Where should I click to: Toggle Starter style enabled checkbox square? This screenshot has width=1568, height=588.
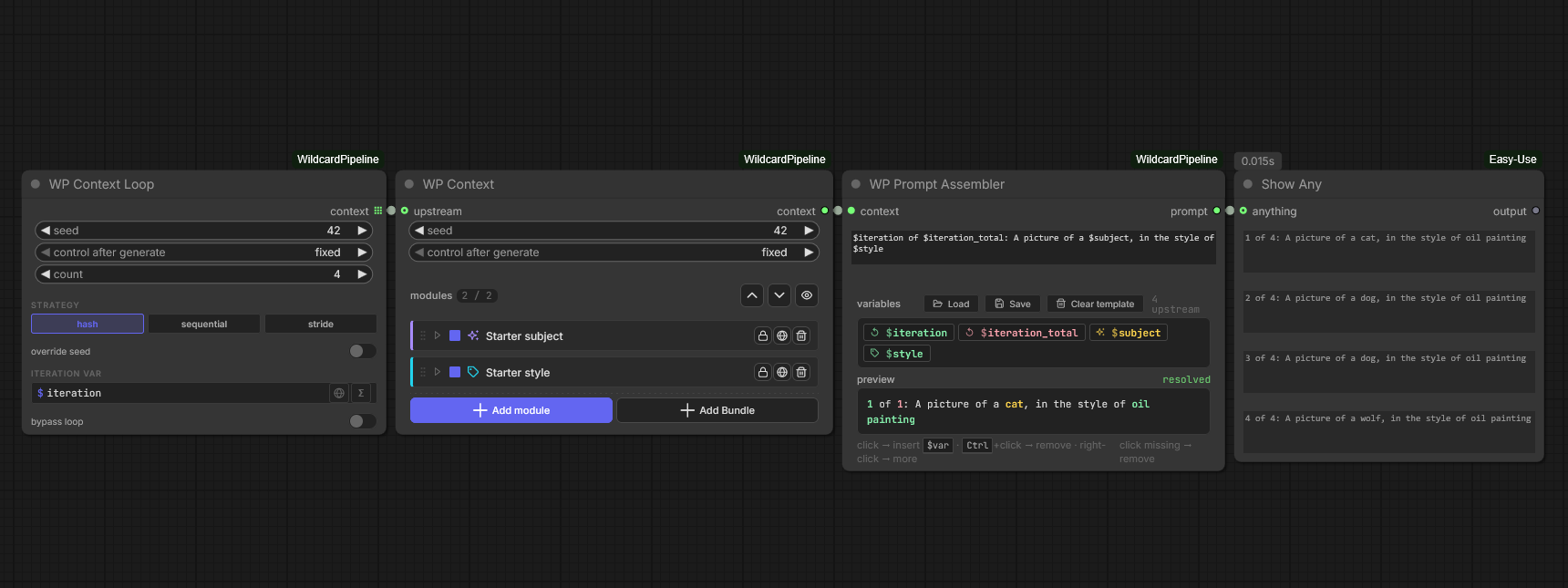pos(455,372)
